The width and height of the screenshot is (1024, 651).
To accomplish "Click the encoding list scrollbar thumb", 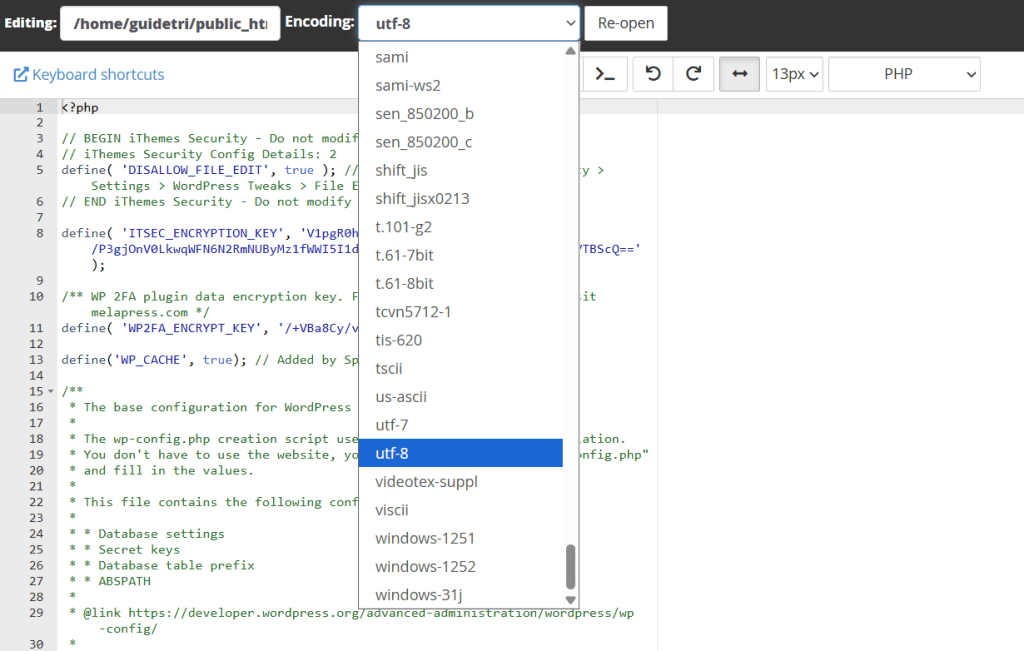I will tap(571, 567).
